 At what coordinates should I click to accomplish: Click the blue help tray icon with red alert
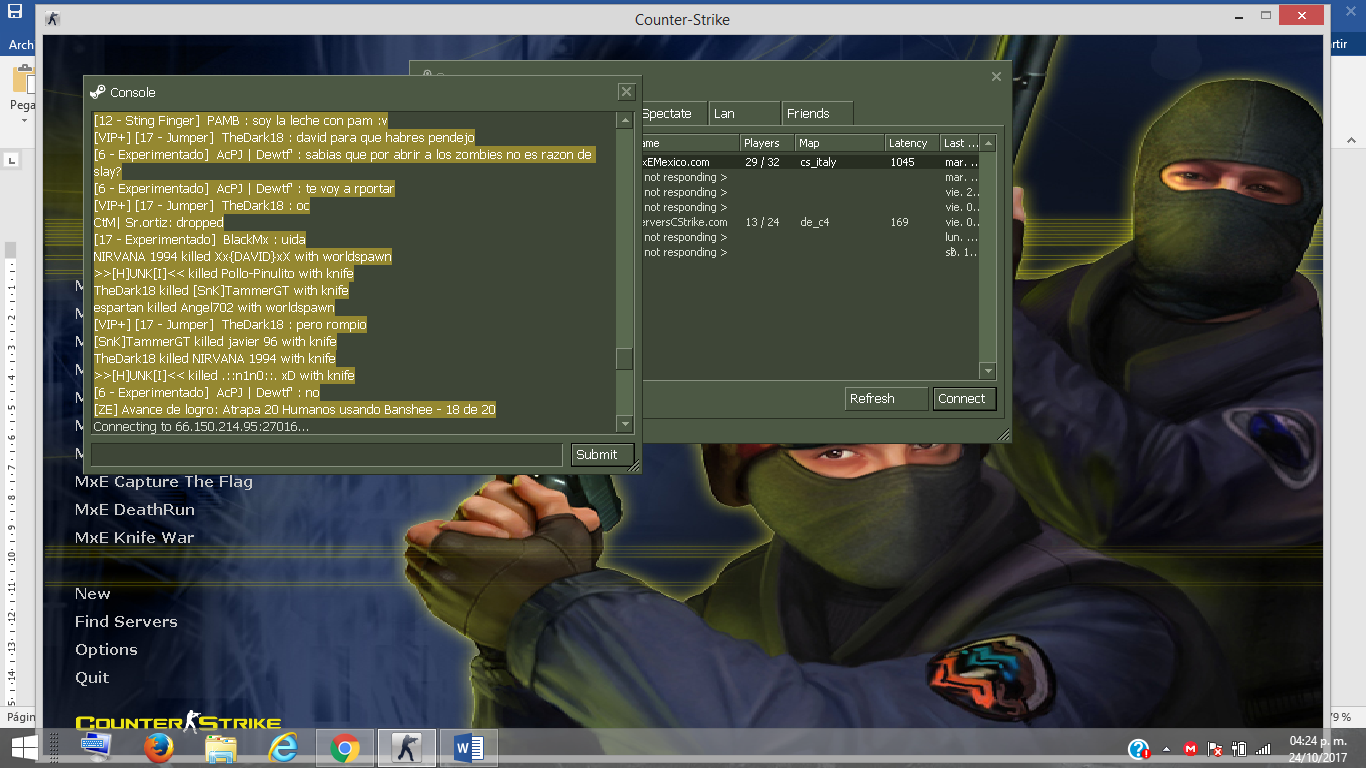(1139, 749)
